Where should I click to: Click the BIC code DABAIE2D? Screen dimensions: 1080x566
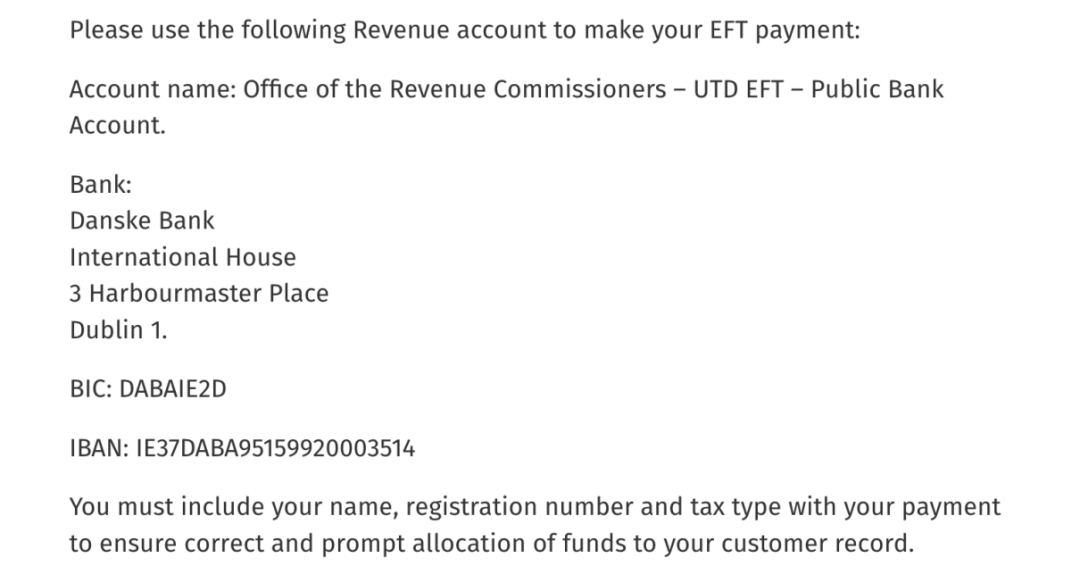[173, 389]
